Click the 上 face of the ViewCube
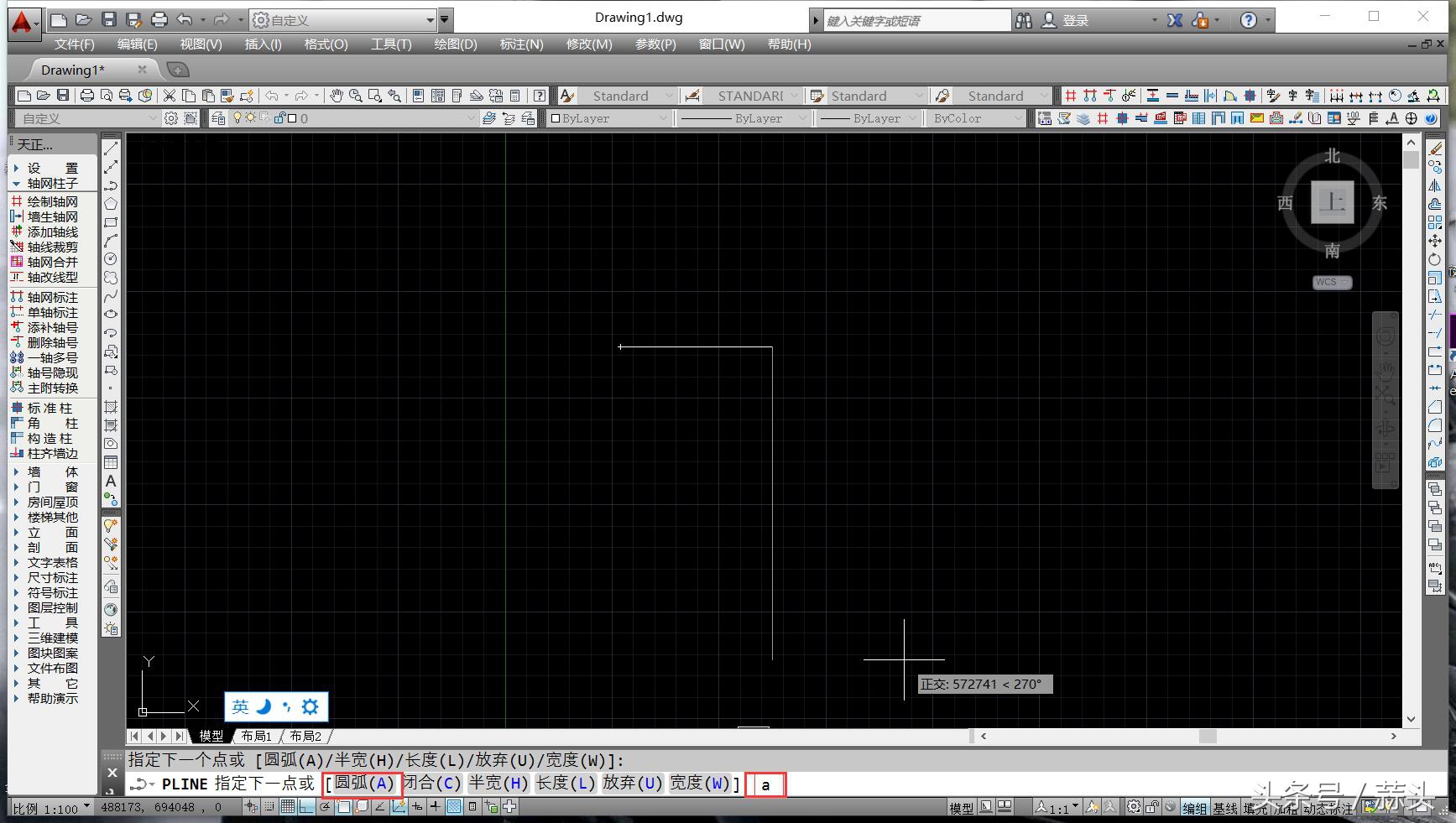Screen dimensions: 1456x823 pos(1332,202)
